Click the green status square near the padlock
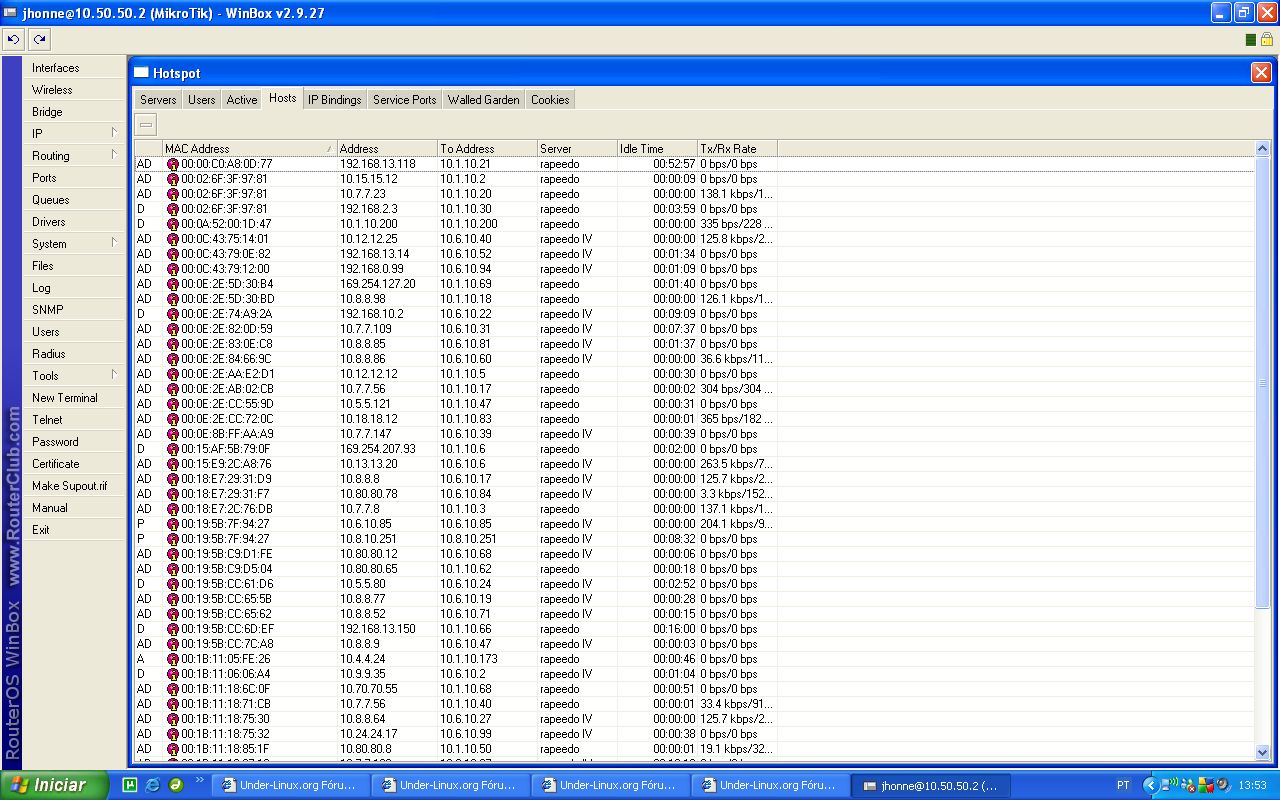The image size is (1280, 800). pyautogui.click(x=1251, y=40)
